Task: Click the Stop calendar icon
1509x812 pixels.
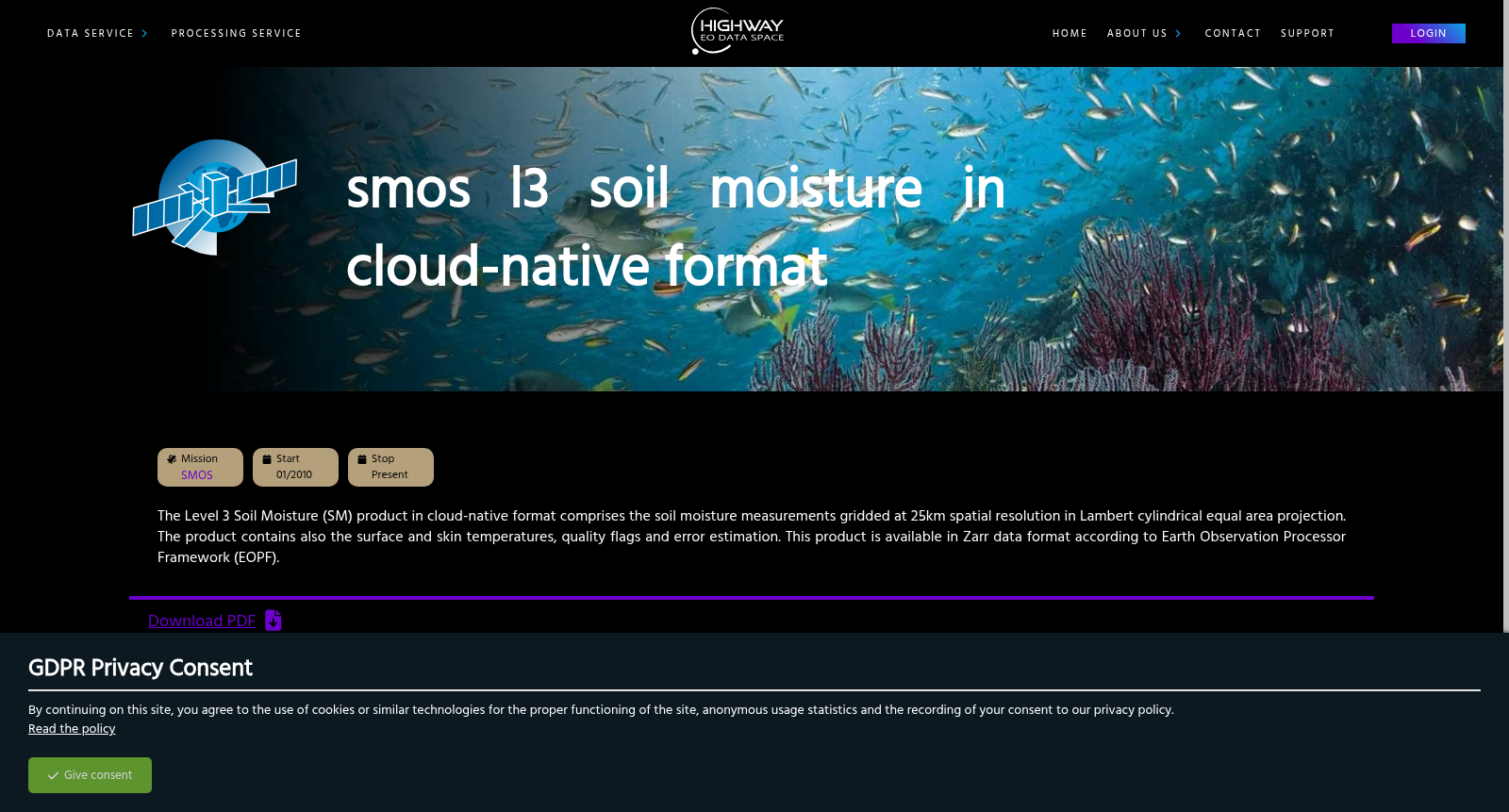Action: click(x=362, y=459)
